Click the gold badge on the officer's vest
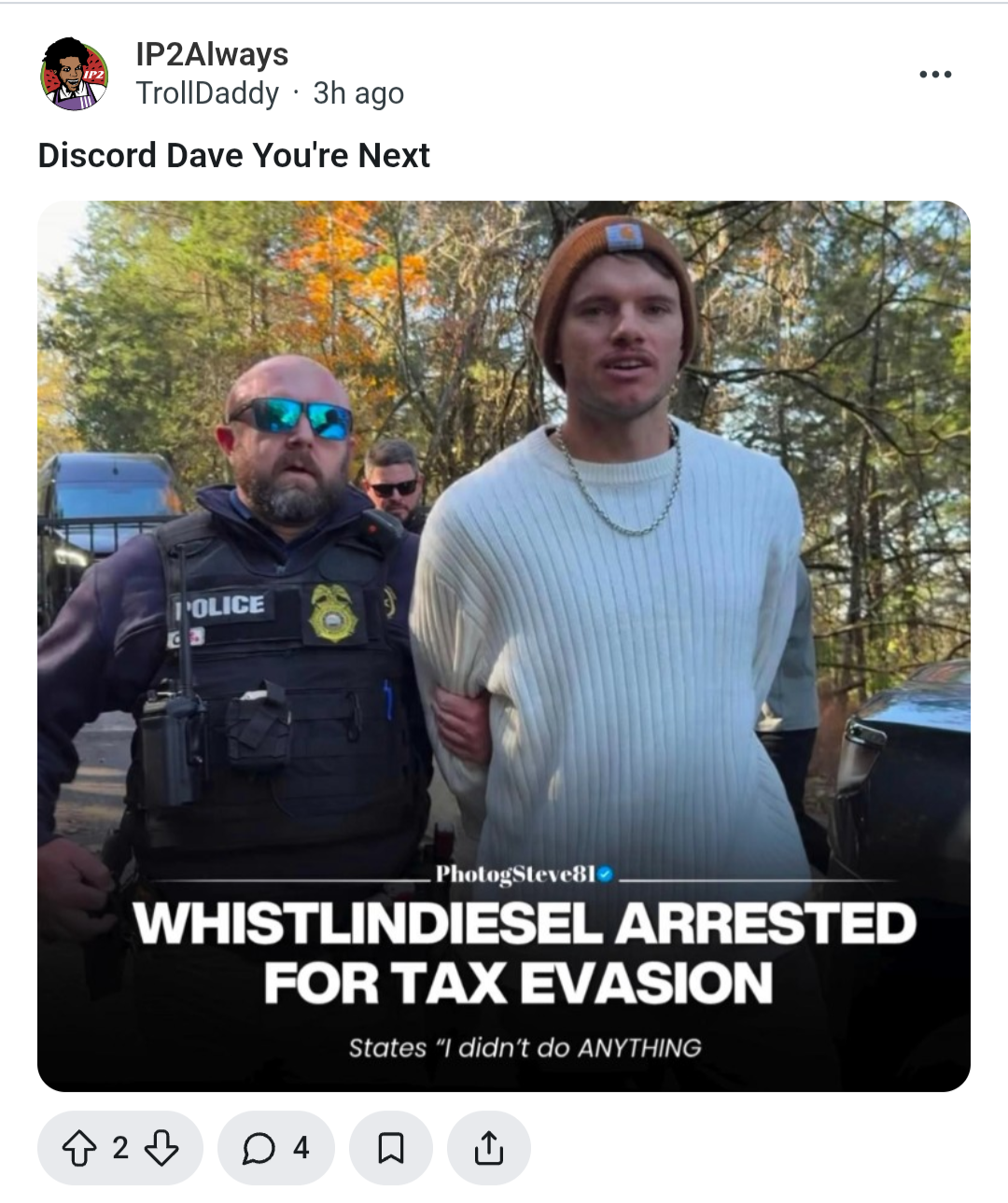Viewport: 1008px width, 1203px height. (332, 612)
